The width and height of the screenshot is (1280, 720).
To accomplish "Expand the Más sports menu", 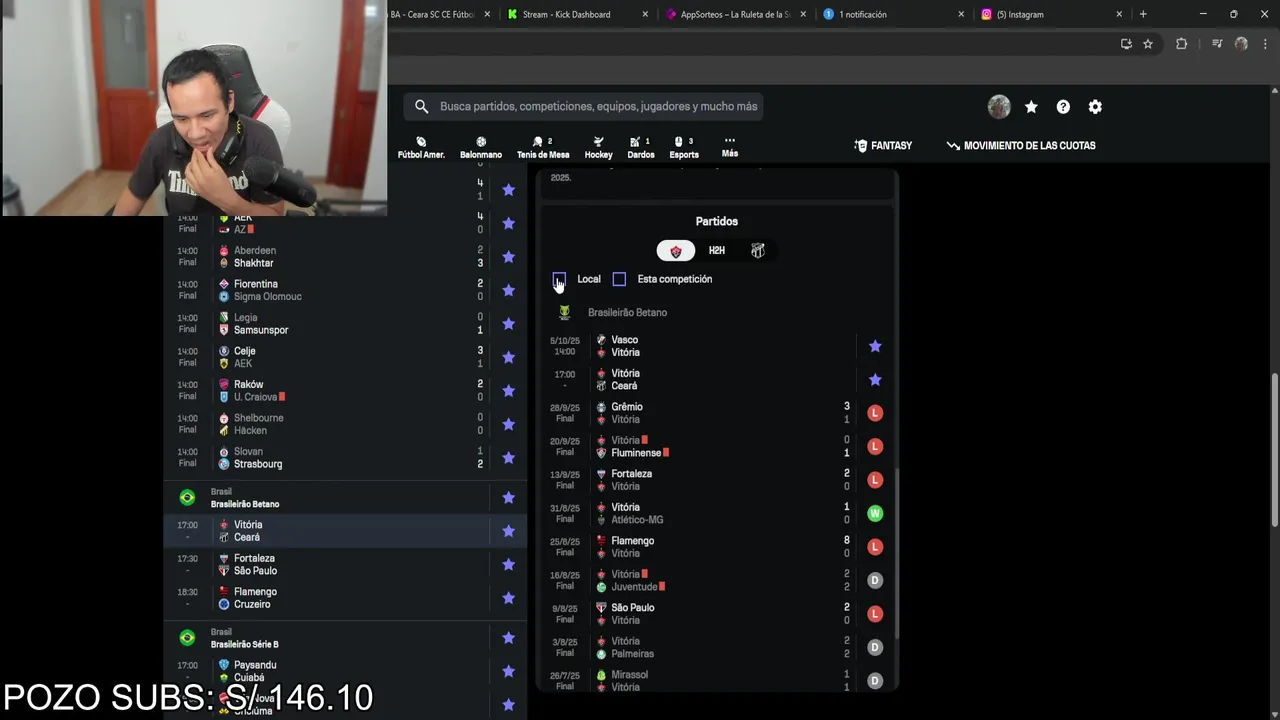I will coord(730,147).
